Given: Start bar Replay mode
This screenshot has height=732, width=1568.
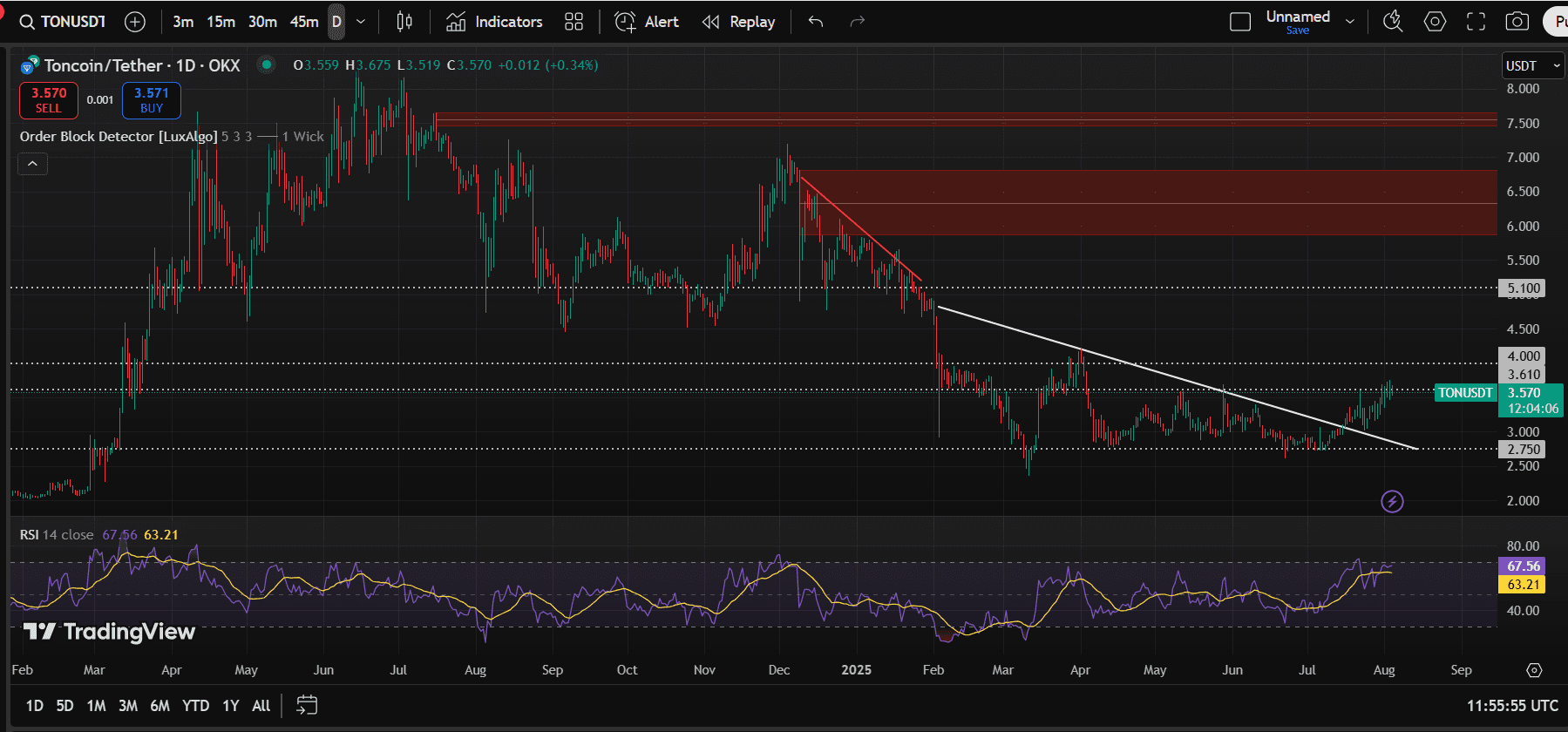Looking at the screenshot, I should click(x=738, y=22).
